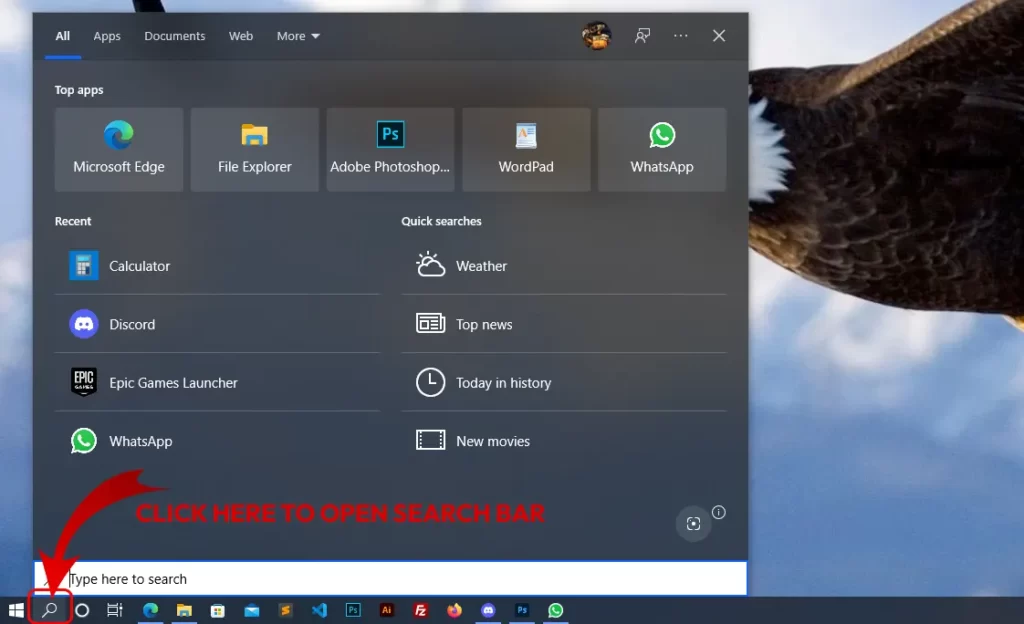The width and height of the screenshot is (1024, 624).
Task: Open Visual Studio Code from the taskbar
Action: click(319, 610)
